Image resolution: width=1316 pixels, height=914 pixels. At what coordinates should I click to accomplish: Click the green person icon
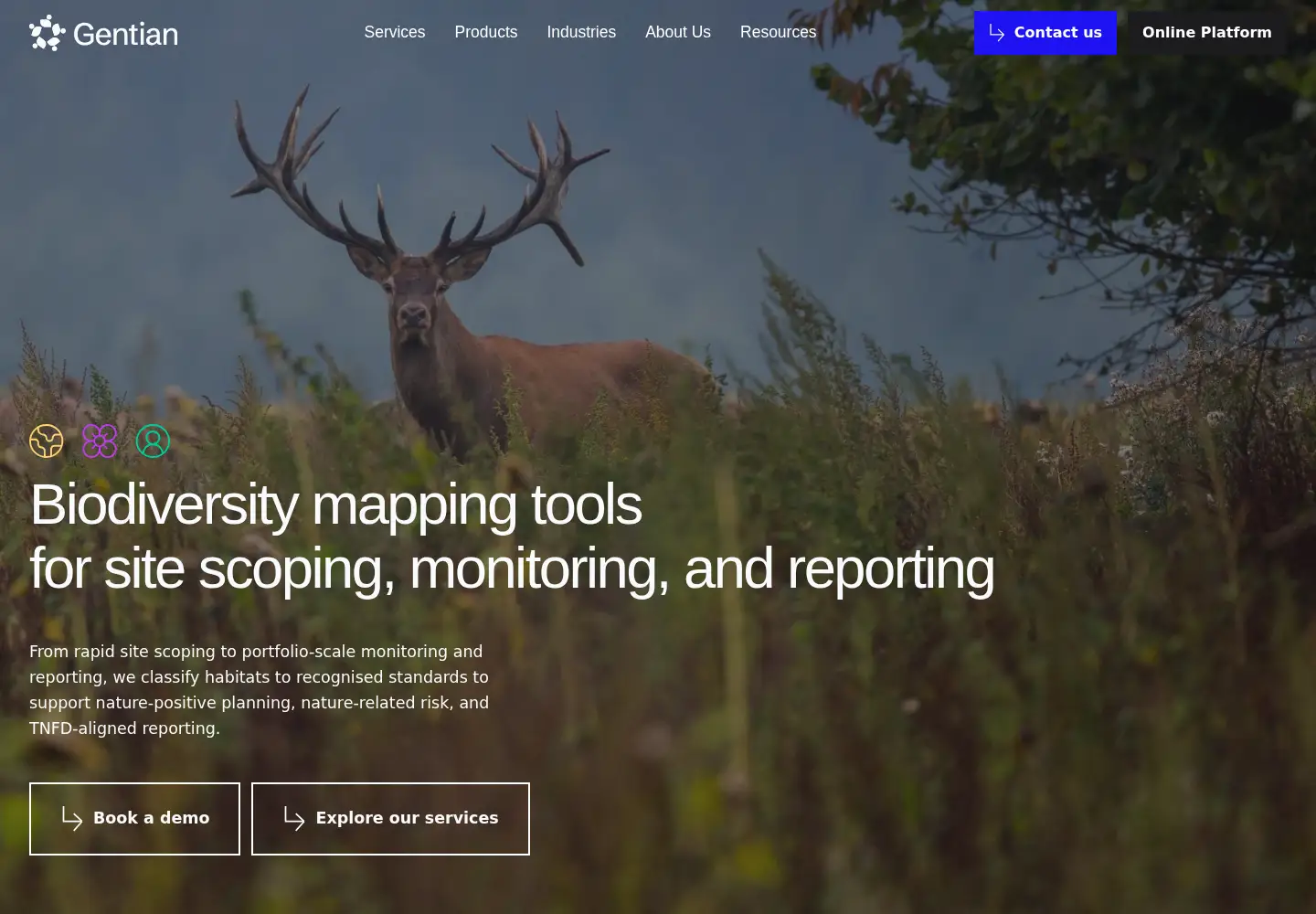(x=153, y=441)
